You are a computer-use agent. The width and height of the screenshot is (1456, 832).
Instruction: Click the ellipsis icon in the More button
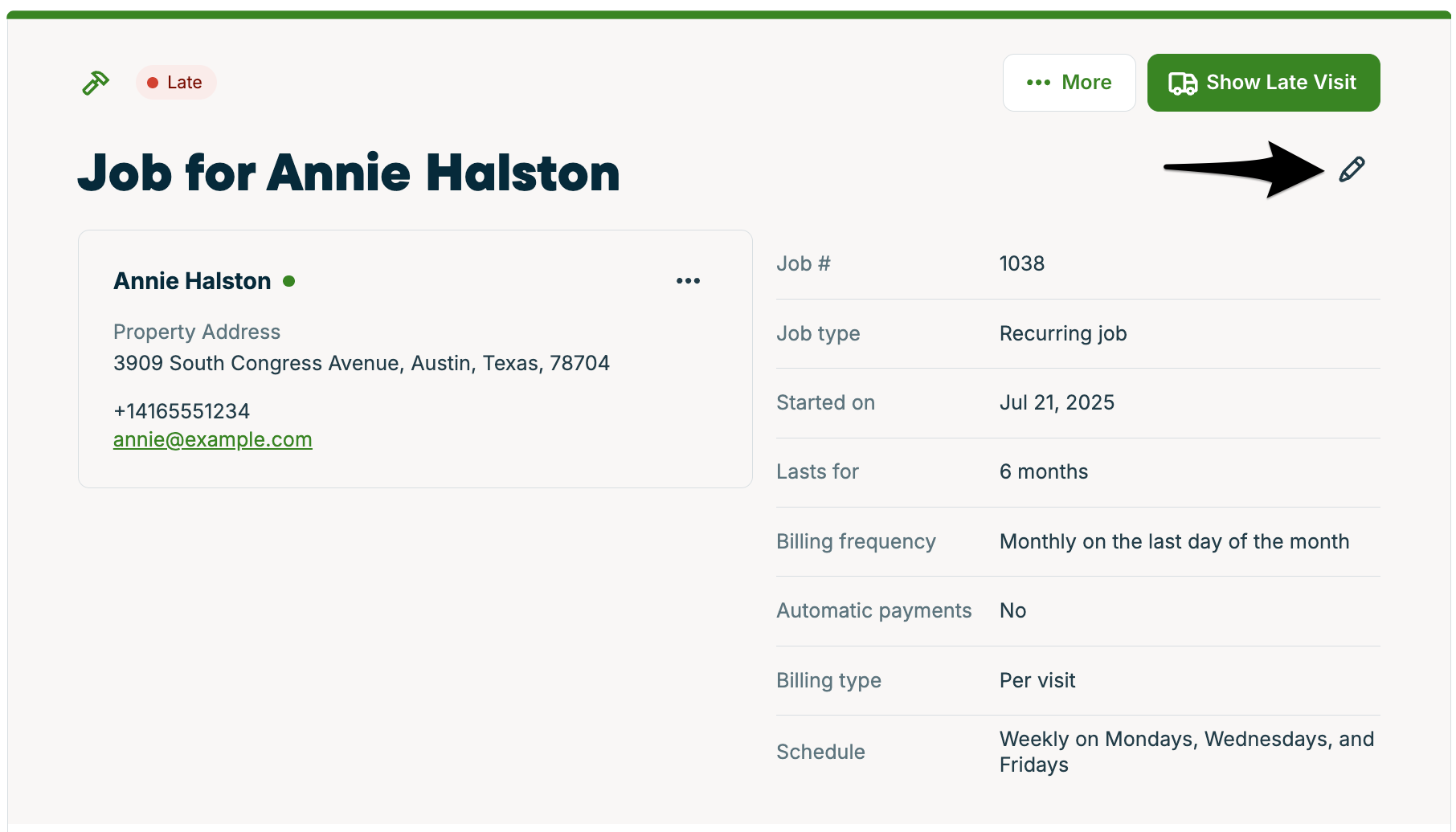[1038, 83]
